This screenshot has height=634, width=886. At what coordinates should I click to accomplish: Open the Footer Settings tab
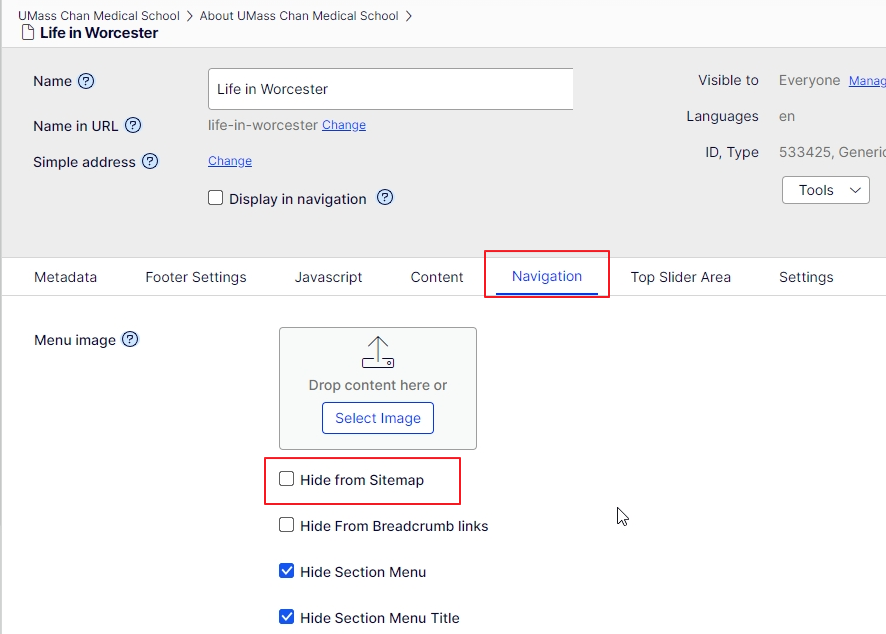tap(196, 277)
